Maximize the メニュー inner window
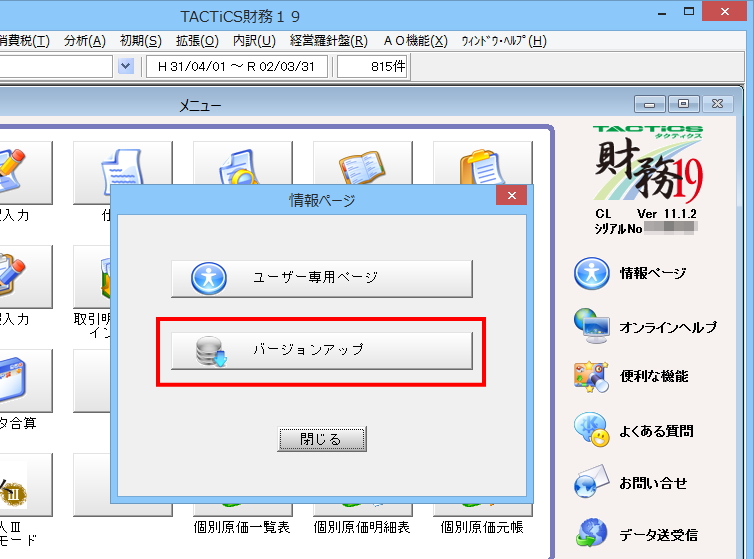The width and height of the screenshot is (754, 559). [x=683, y=104]
